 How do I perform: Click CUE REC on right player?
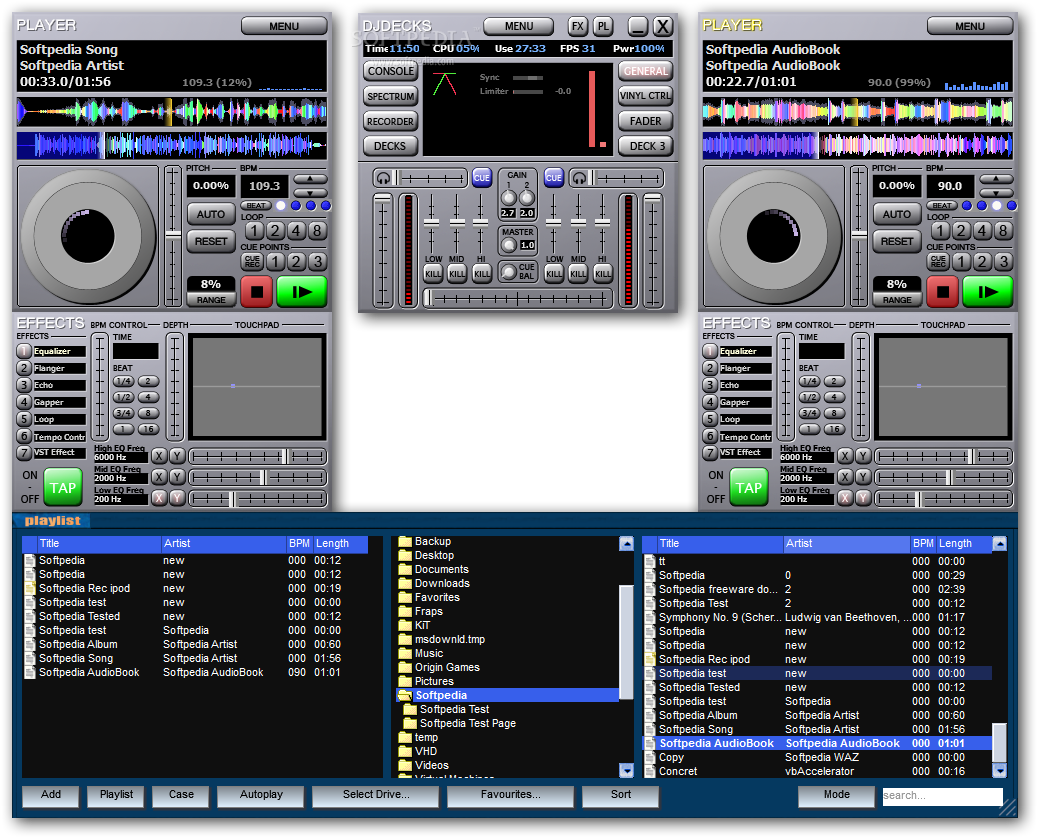point(938,261)
